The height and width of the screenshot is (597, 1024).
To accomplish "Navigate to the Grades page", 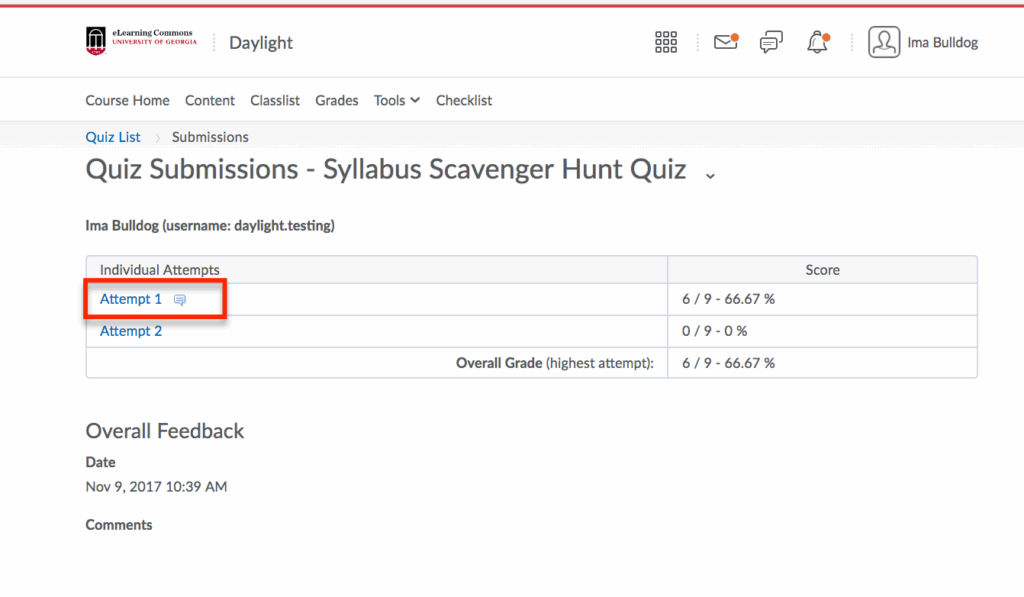I will [337, 100].
